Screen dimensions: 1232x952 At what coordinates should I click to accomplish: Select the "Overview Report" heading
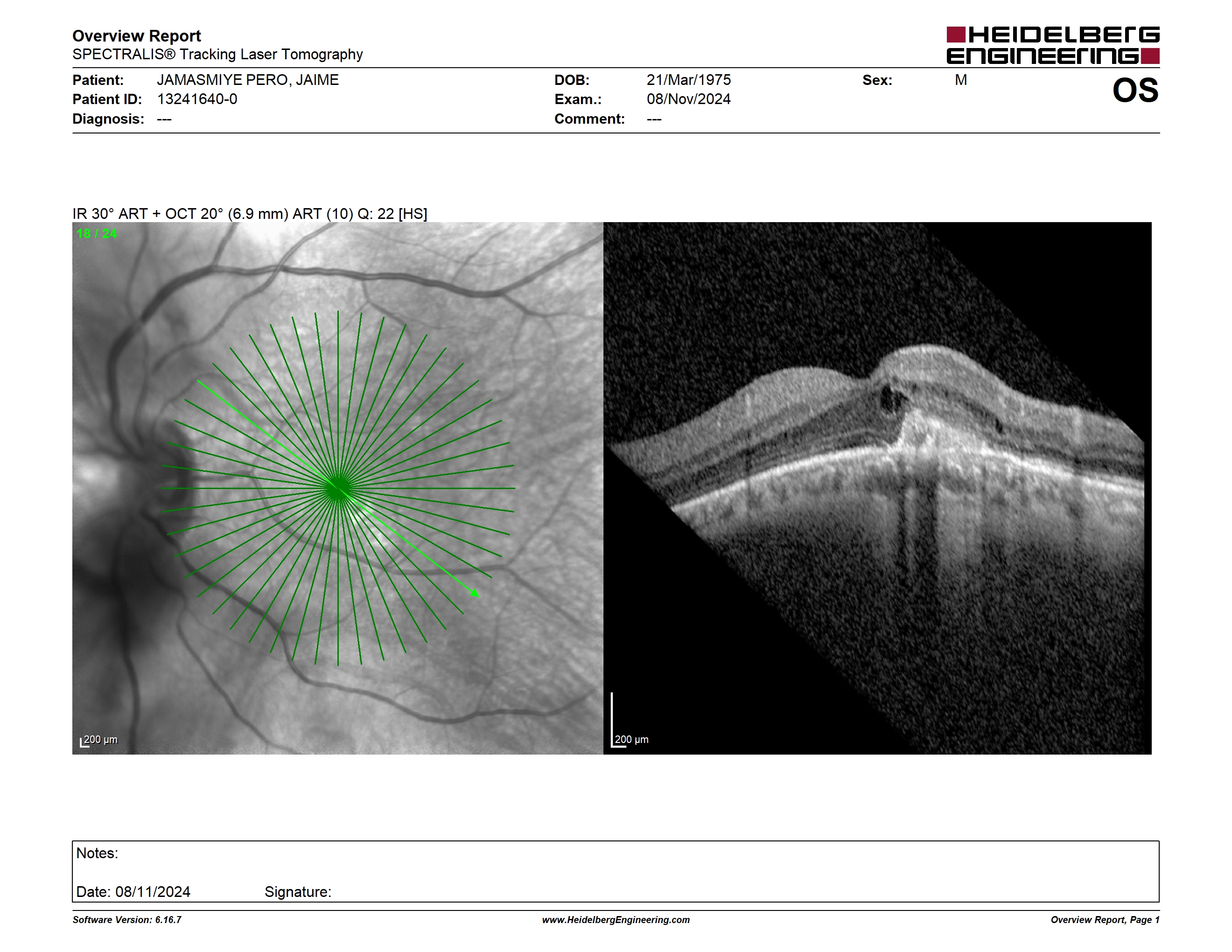(137, 36)
